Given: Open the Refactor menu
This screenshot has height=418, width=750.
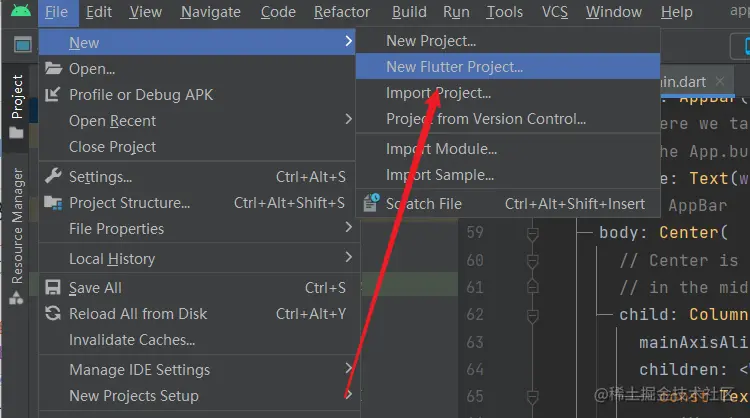Looking at the screenshot, I should click(x=342, y=12).
